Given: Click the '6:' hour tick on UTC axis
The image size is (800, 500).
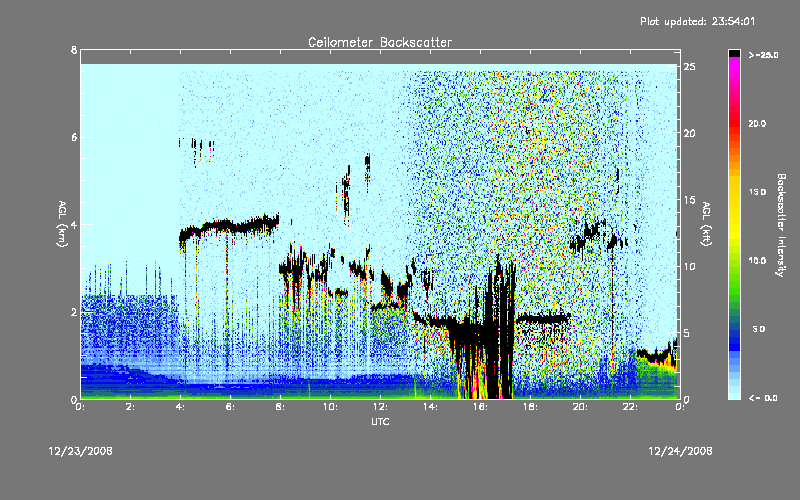Looking at the screenshot, I should (230, 407).
